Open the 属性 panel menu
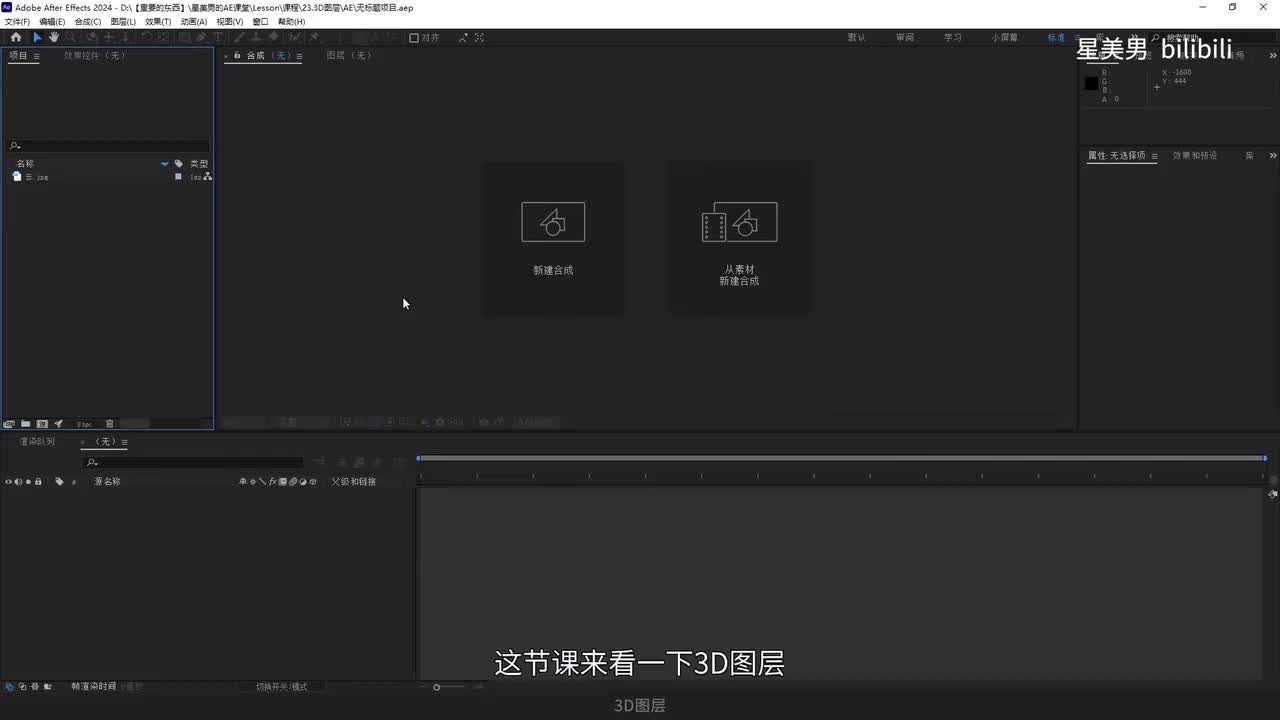1280x720 pixels. (x=1154, y=156)
